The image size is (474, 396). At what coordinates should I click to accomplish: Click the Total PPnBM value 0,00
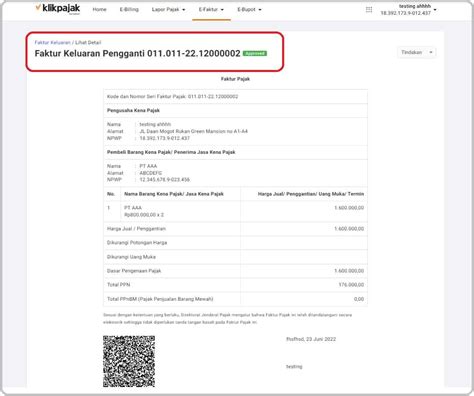coord(359,299)
